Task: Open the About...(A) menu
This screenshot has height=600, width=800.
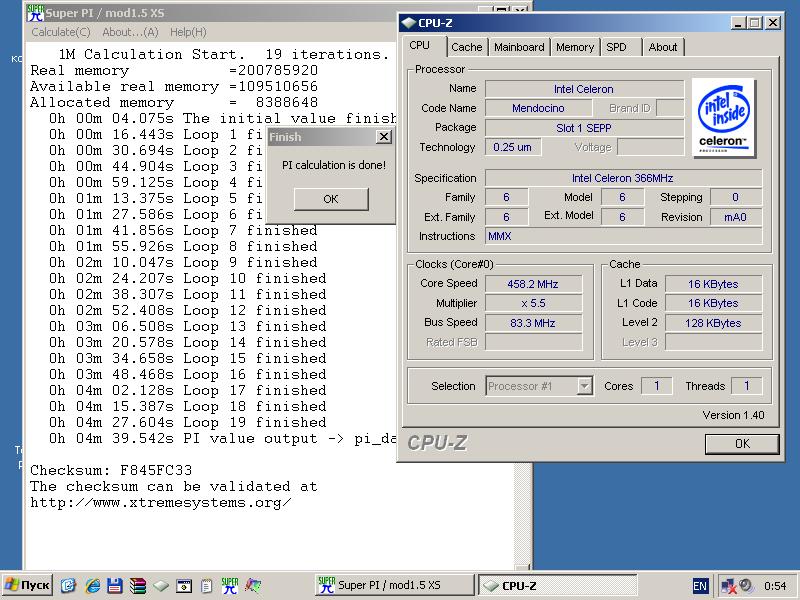Action: (130, 32)
